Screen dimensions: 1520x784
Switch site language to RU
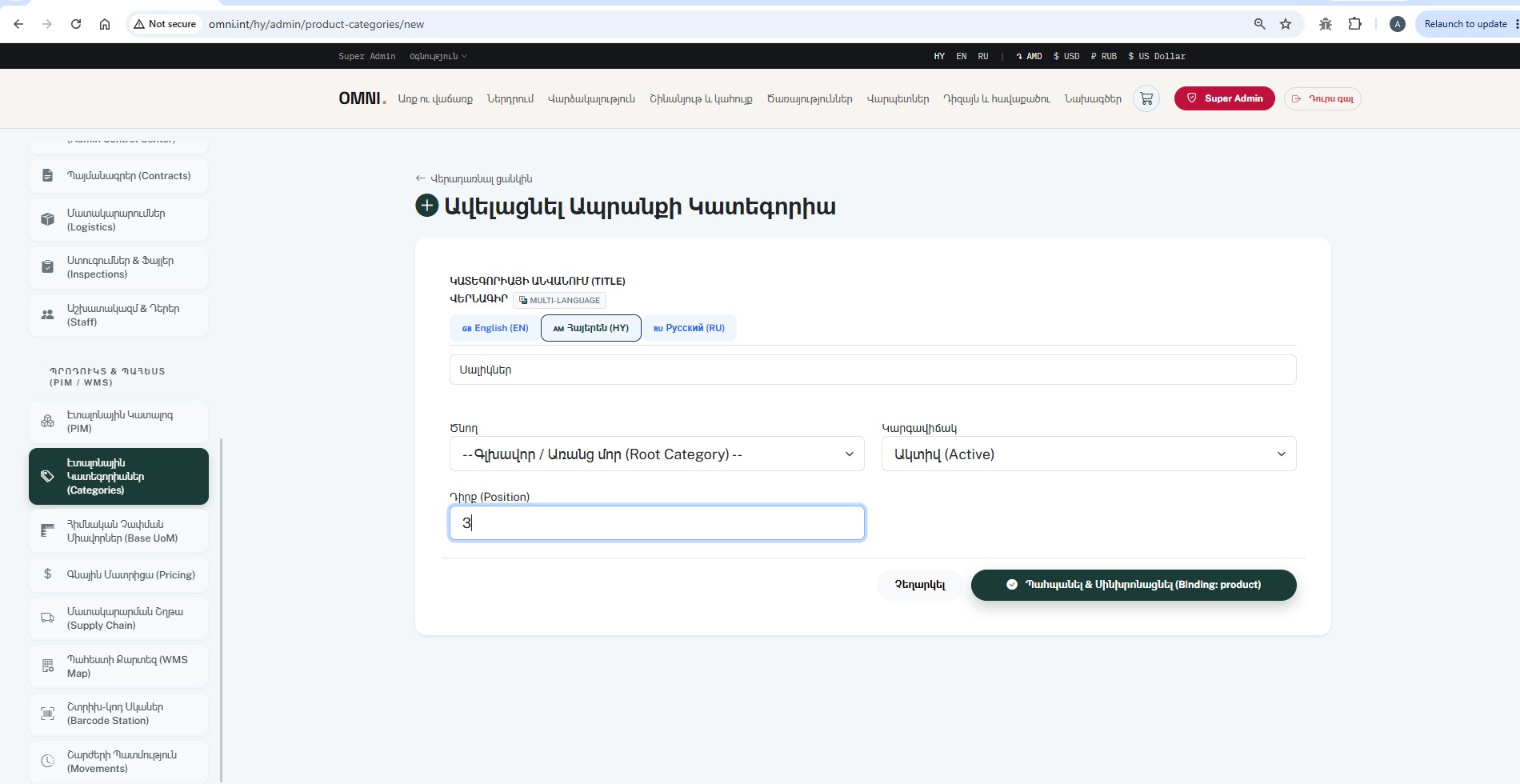pyautogui.click(x=983, y=56)
